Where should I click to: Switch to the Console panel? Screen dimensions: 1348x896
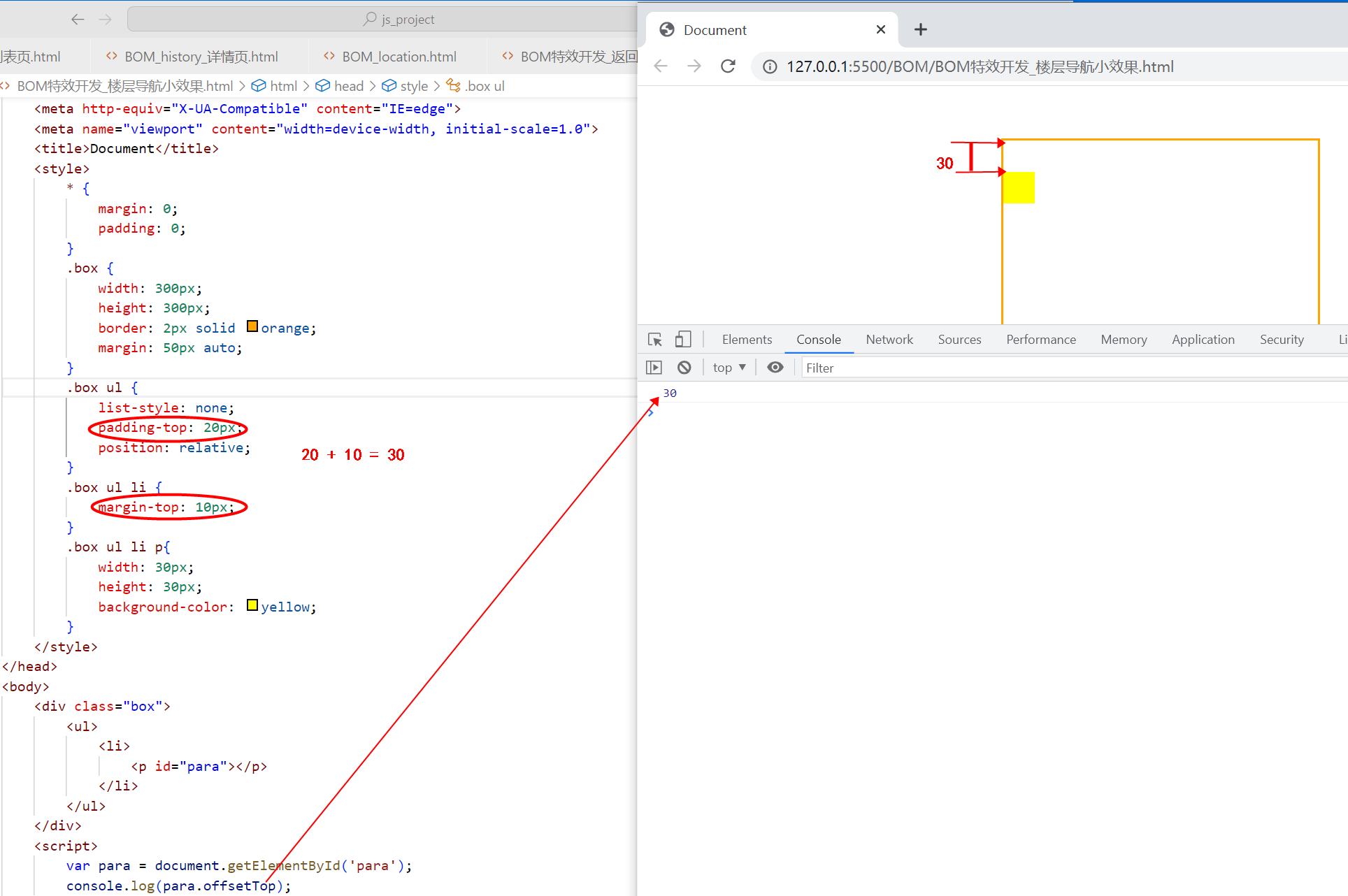819,340
